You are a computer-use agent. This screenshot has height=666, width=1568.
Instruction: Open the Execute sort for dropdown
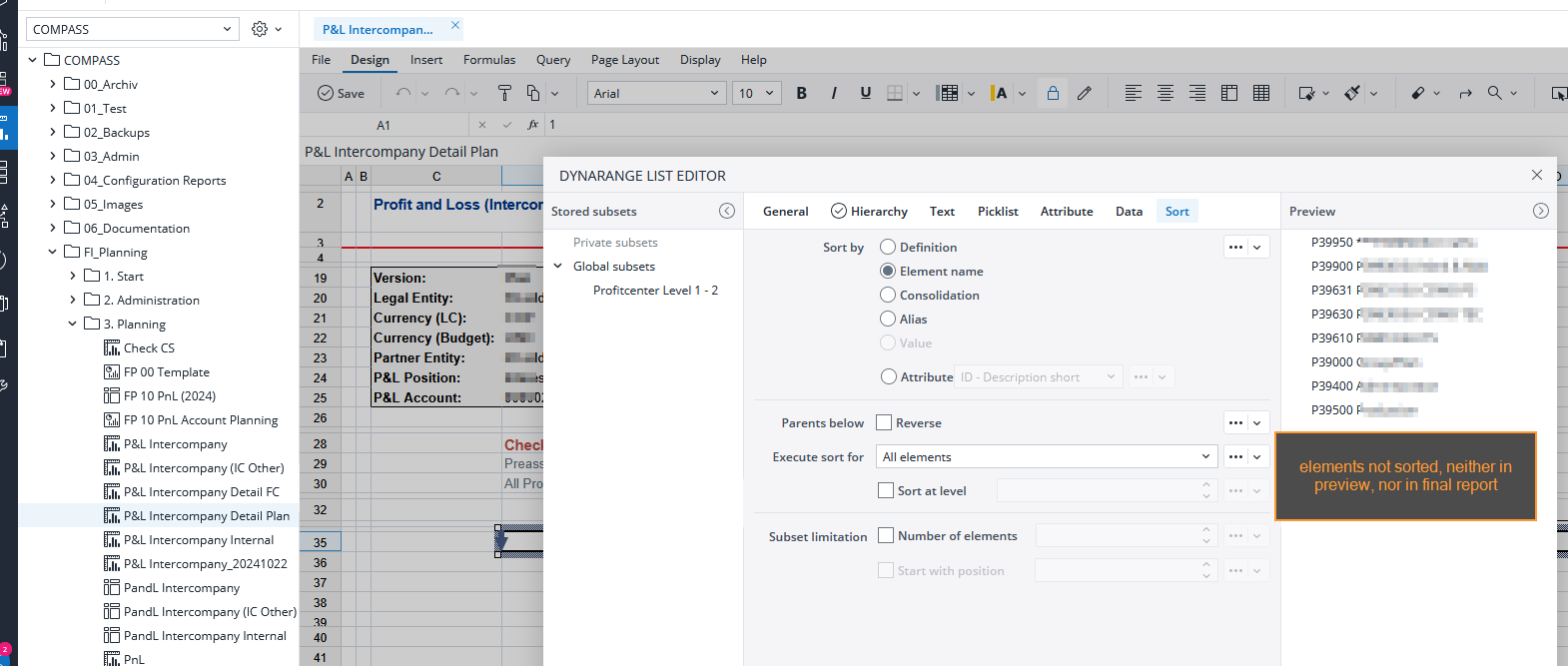click(x=1046, y=456)
